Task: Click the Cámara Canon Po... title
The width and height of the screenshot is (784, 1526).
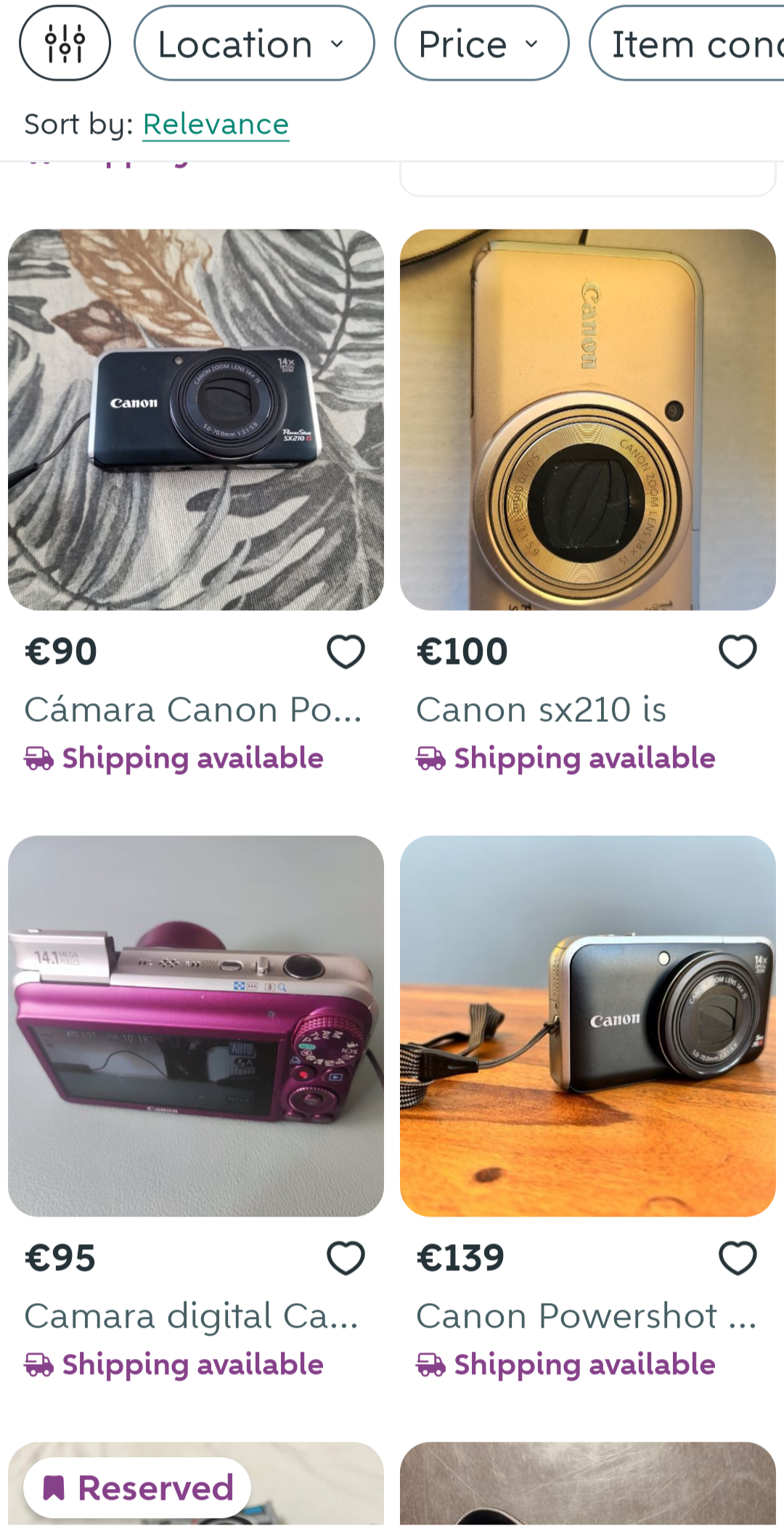Action: [x=193, y=710]
